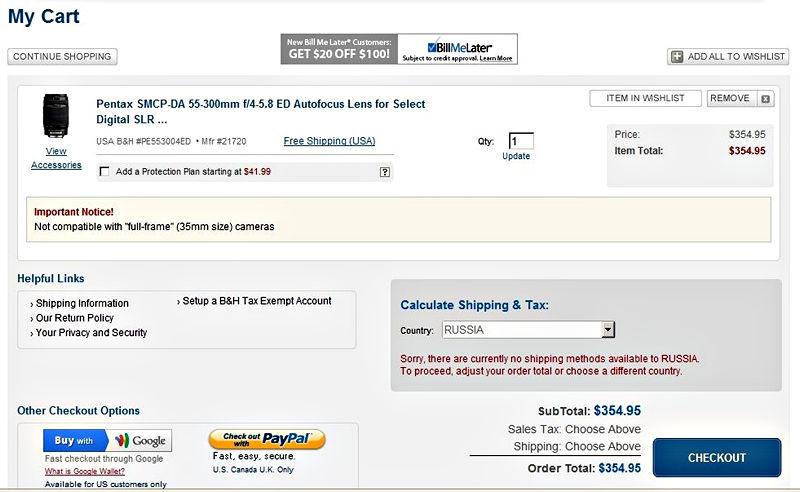Open the View Accessories link

point(56,158)
